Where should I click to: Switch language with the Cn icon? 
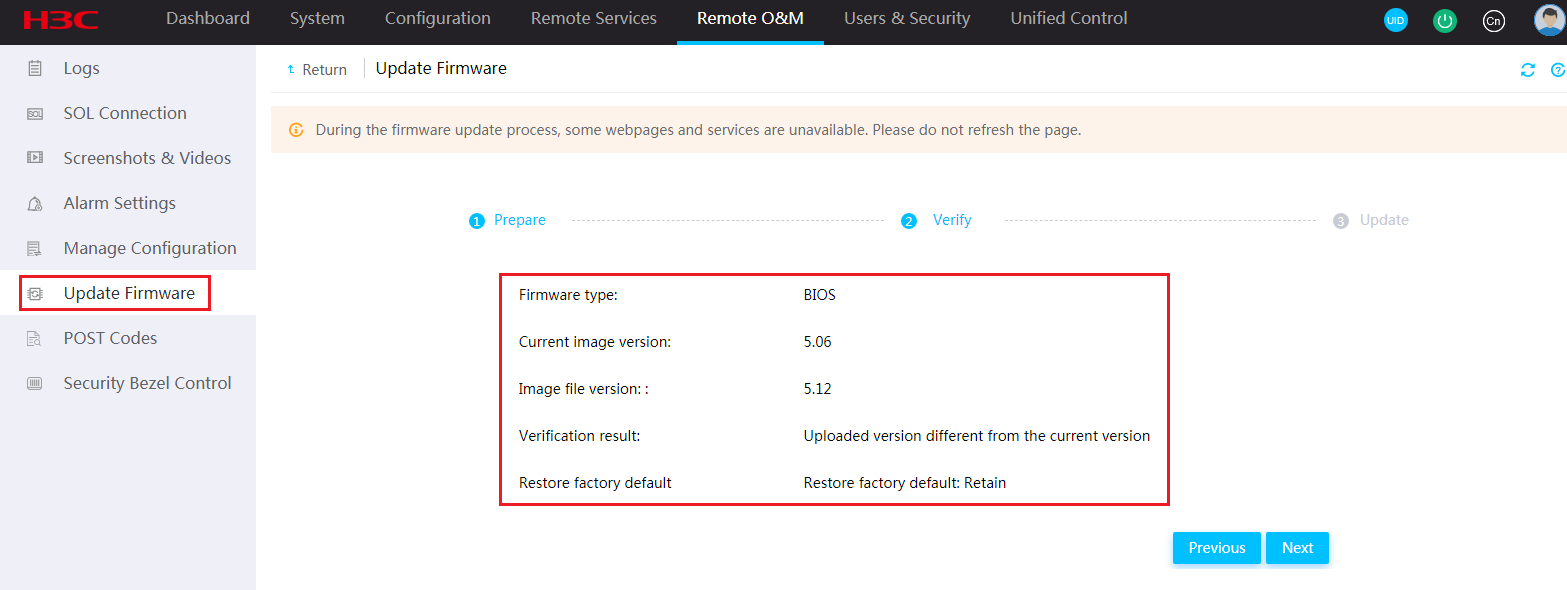coord(1494,20)
